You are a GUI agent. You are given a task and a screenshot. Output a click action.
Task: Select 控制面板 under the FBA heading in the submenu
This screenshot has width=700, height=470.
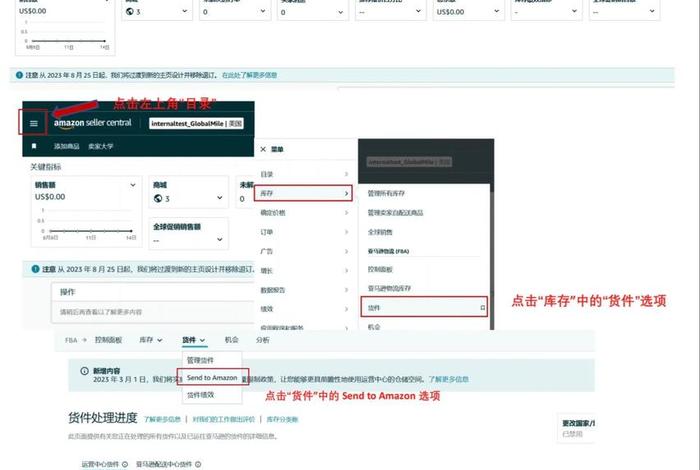click(x=380, y=269)
